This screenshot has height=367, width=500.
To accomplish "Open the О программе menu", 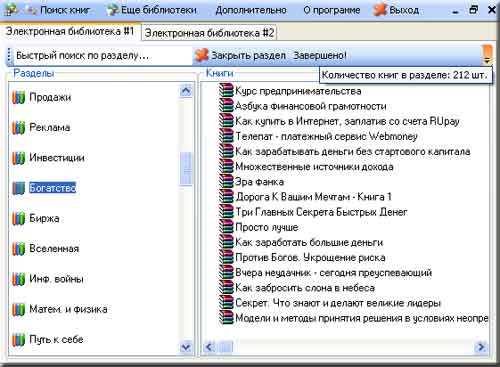I will point(332,10).
